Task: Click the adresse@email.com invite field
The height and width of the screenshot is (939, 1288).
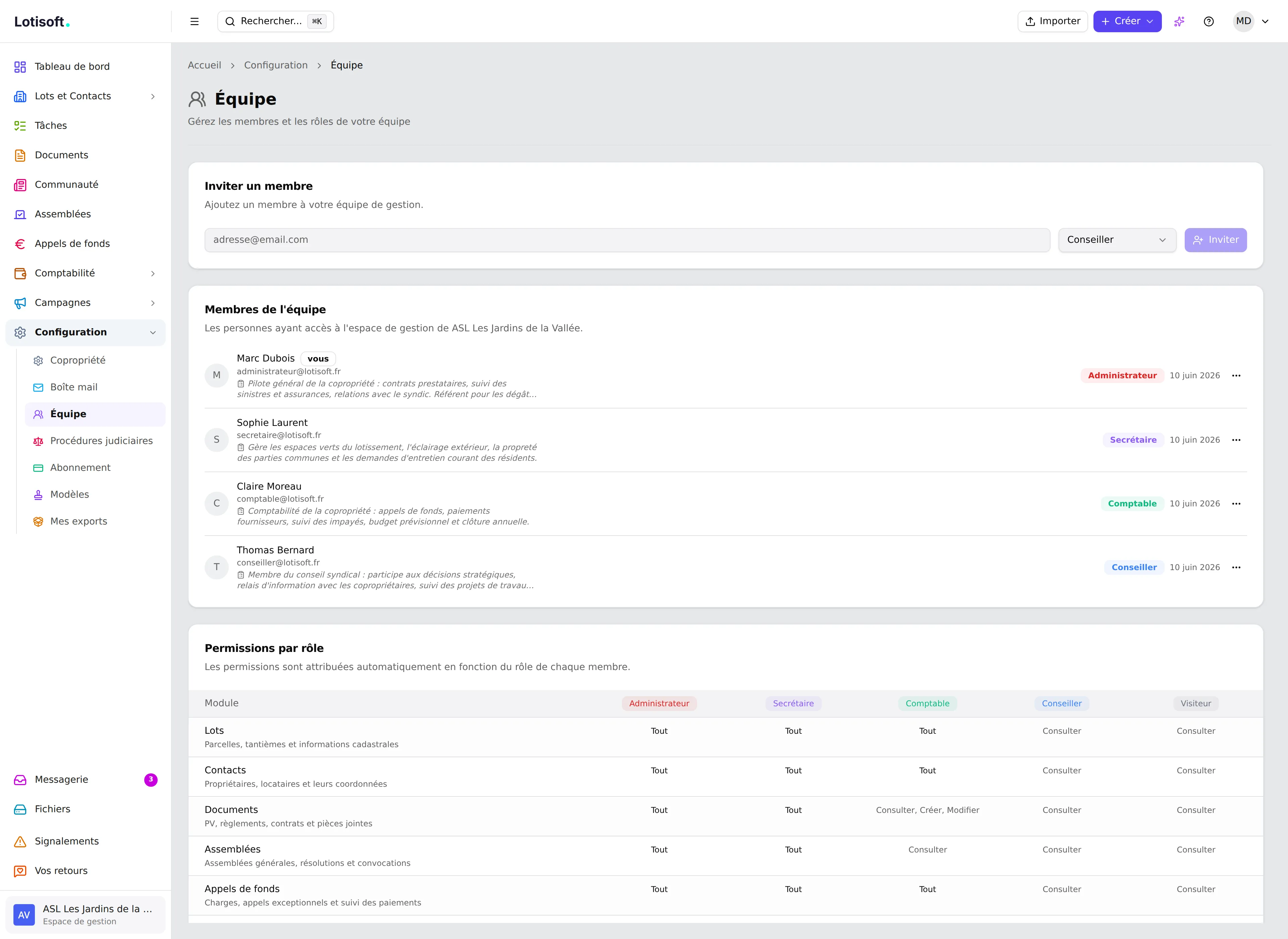Action: pos(627,240)
